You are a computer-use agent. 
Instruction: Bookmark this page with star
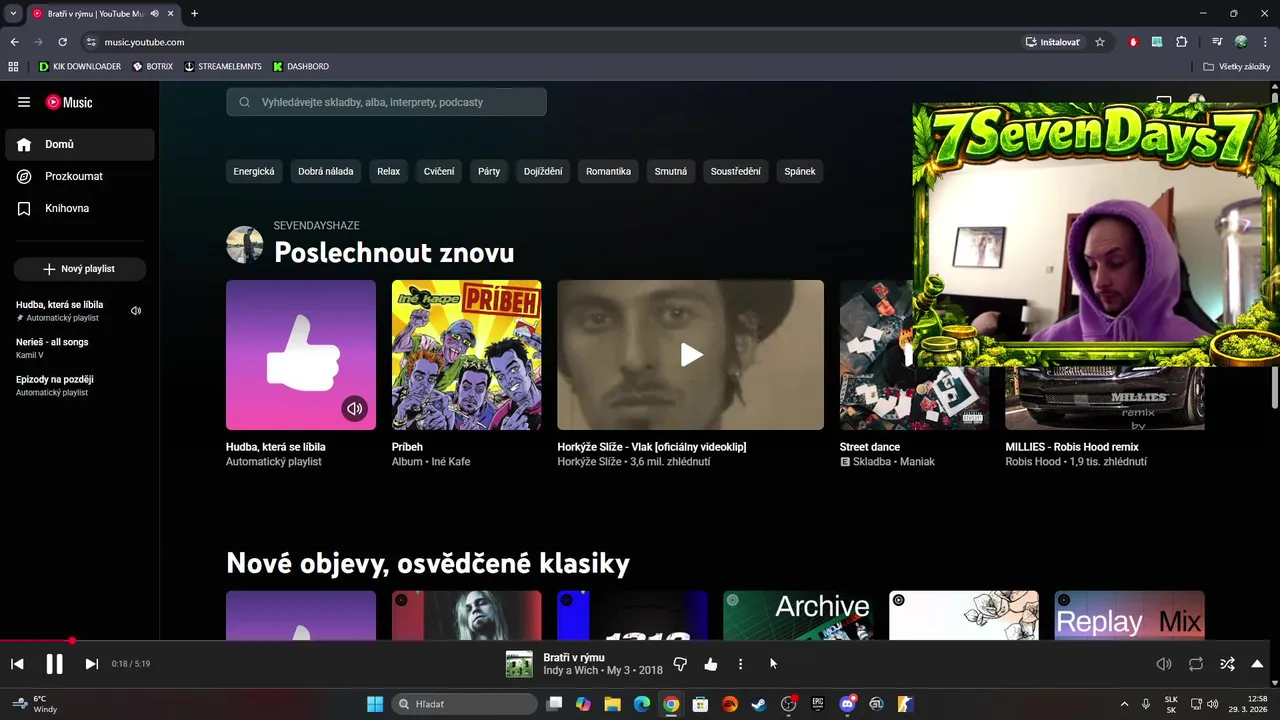click(1100, 42)
